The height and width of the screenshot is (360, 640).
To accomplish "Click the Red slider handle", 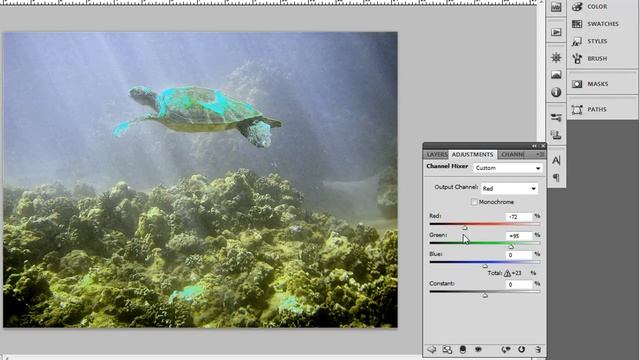I will 464,228.
